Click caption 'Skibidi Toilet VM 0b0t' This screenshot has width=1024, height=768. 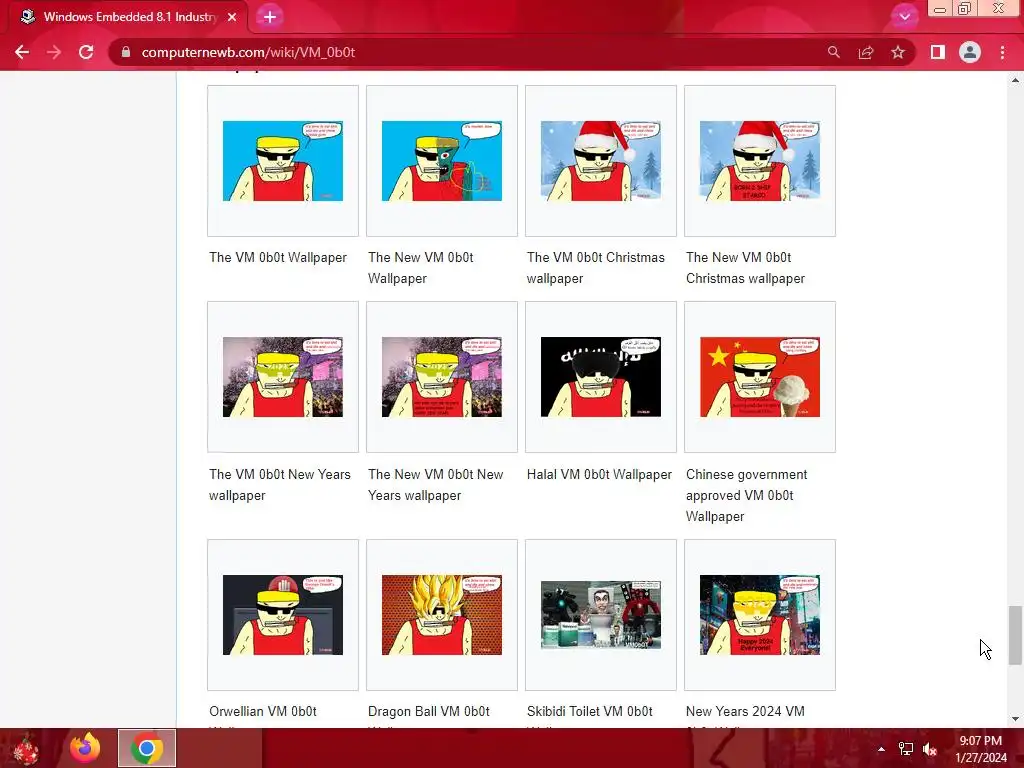[589, 711]
